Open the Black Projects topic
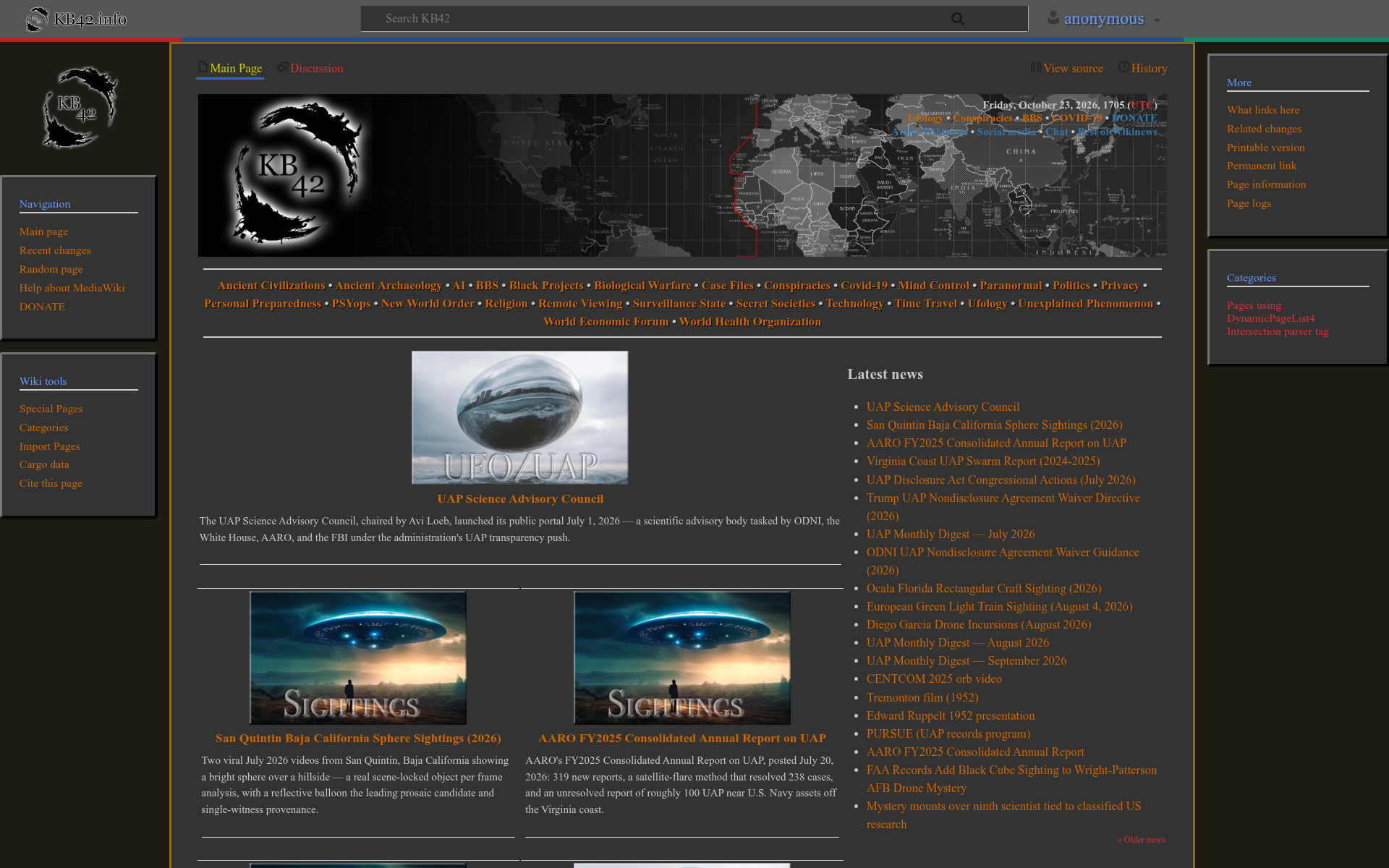1389x868 pixels. tap(546, 286)
